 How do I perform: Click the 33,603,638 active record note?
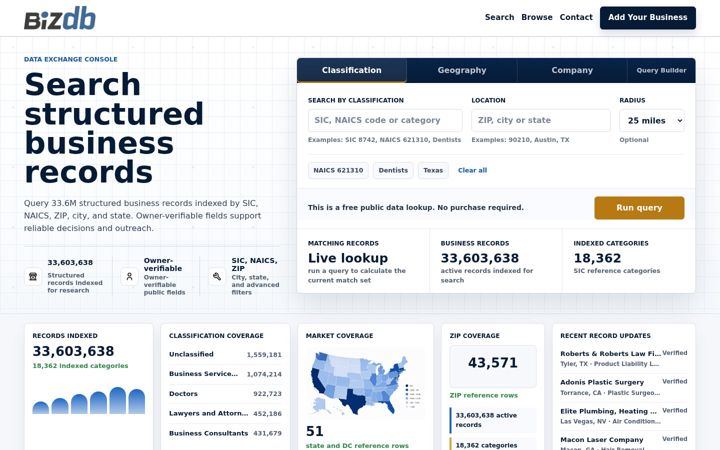tap(492, 420)
